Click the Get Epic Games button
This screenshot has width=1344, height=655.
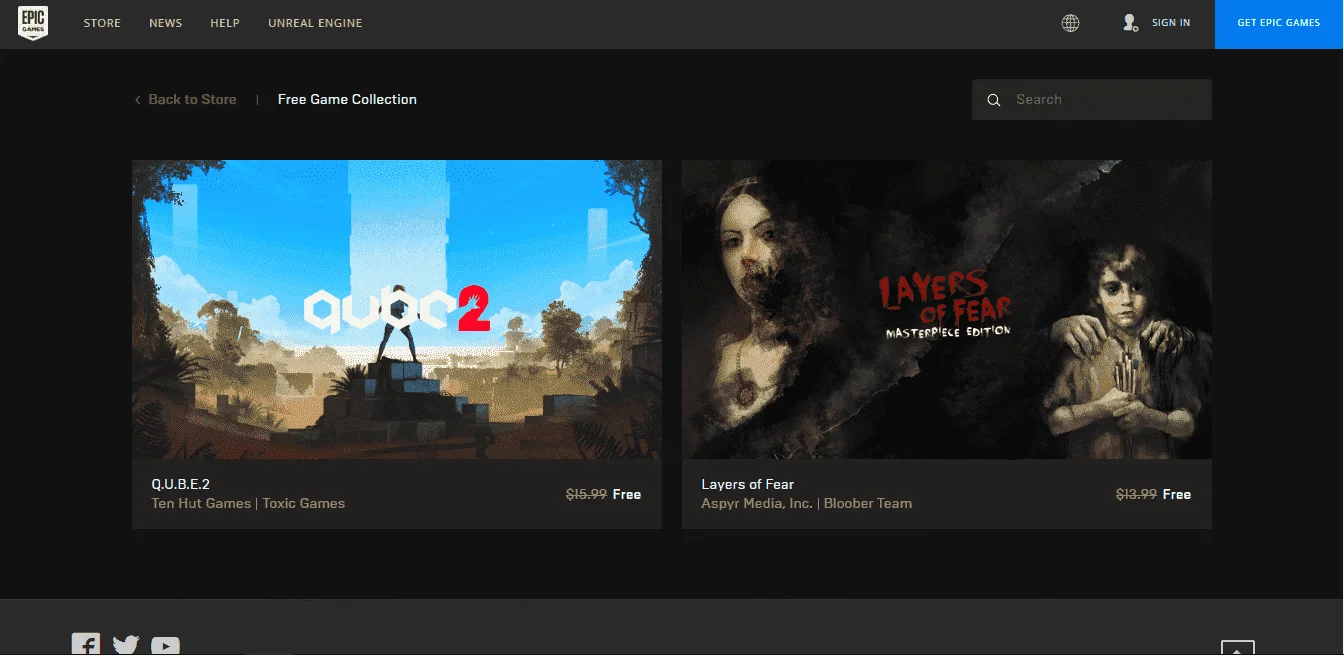pyautogui.click(x=1279, y=24)
